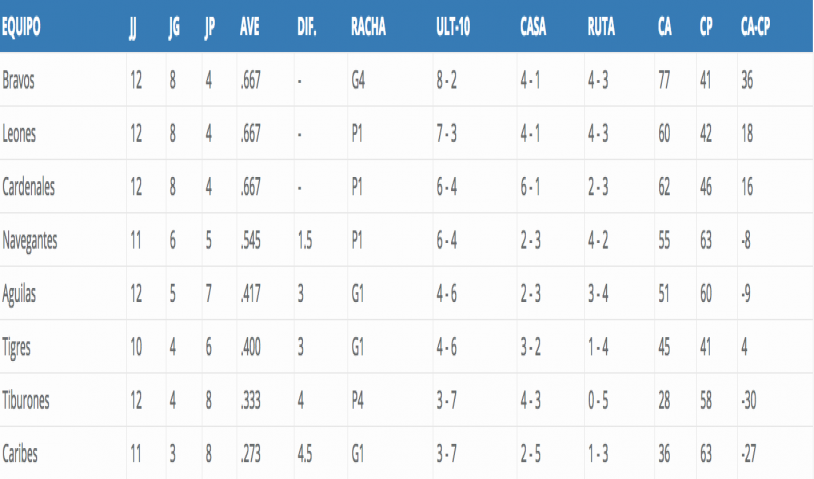Image resolution: width=814 pixels, height=479 pixels.
Task: Select the Tigres team name
Action: 17,347
